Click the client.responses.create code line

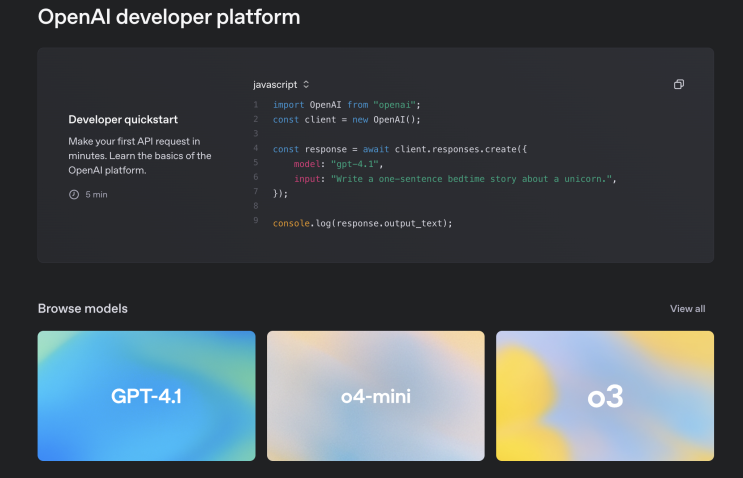399,149
